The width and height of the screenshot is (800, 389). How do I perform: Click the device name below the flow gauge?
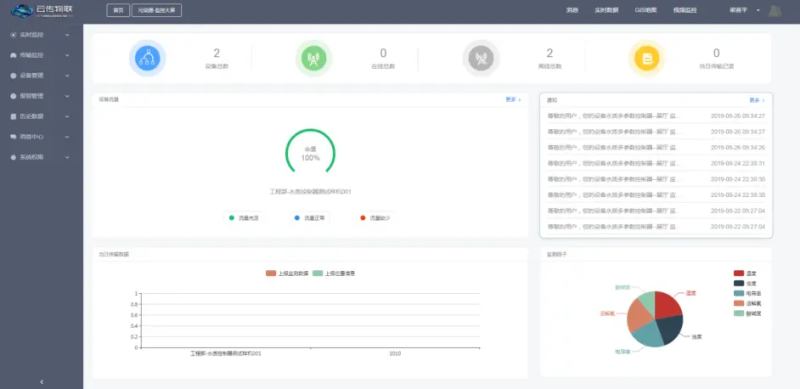[310, 192]
